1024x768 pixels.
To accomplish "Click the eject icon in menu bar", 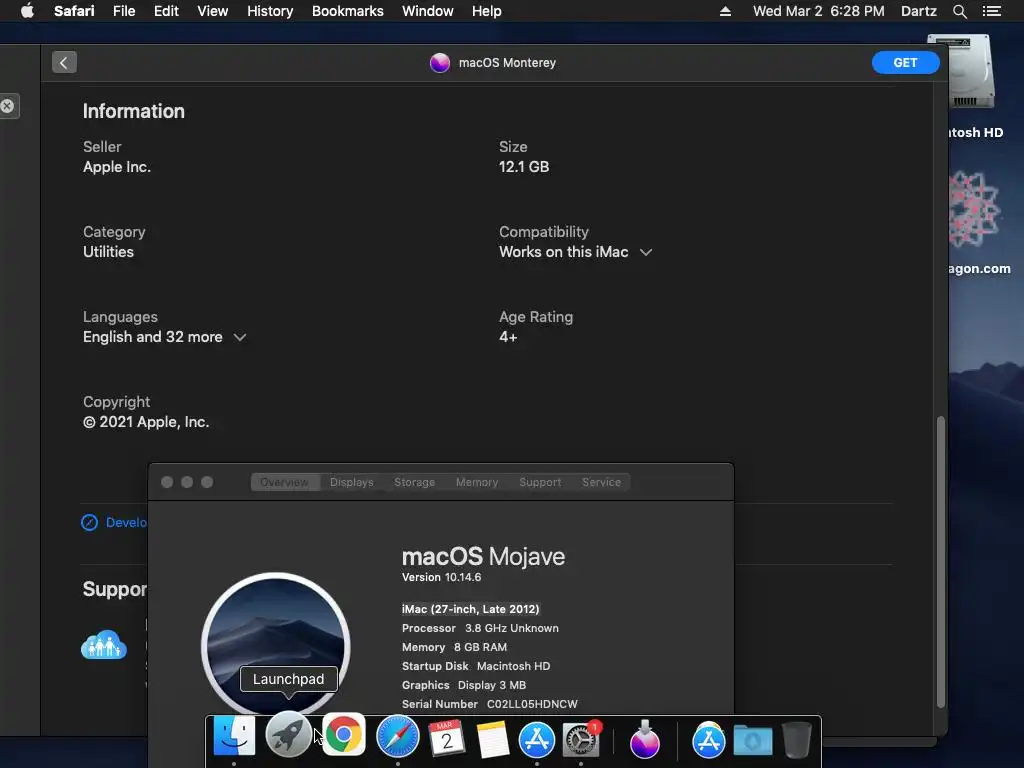I will 725,11.
